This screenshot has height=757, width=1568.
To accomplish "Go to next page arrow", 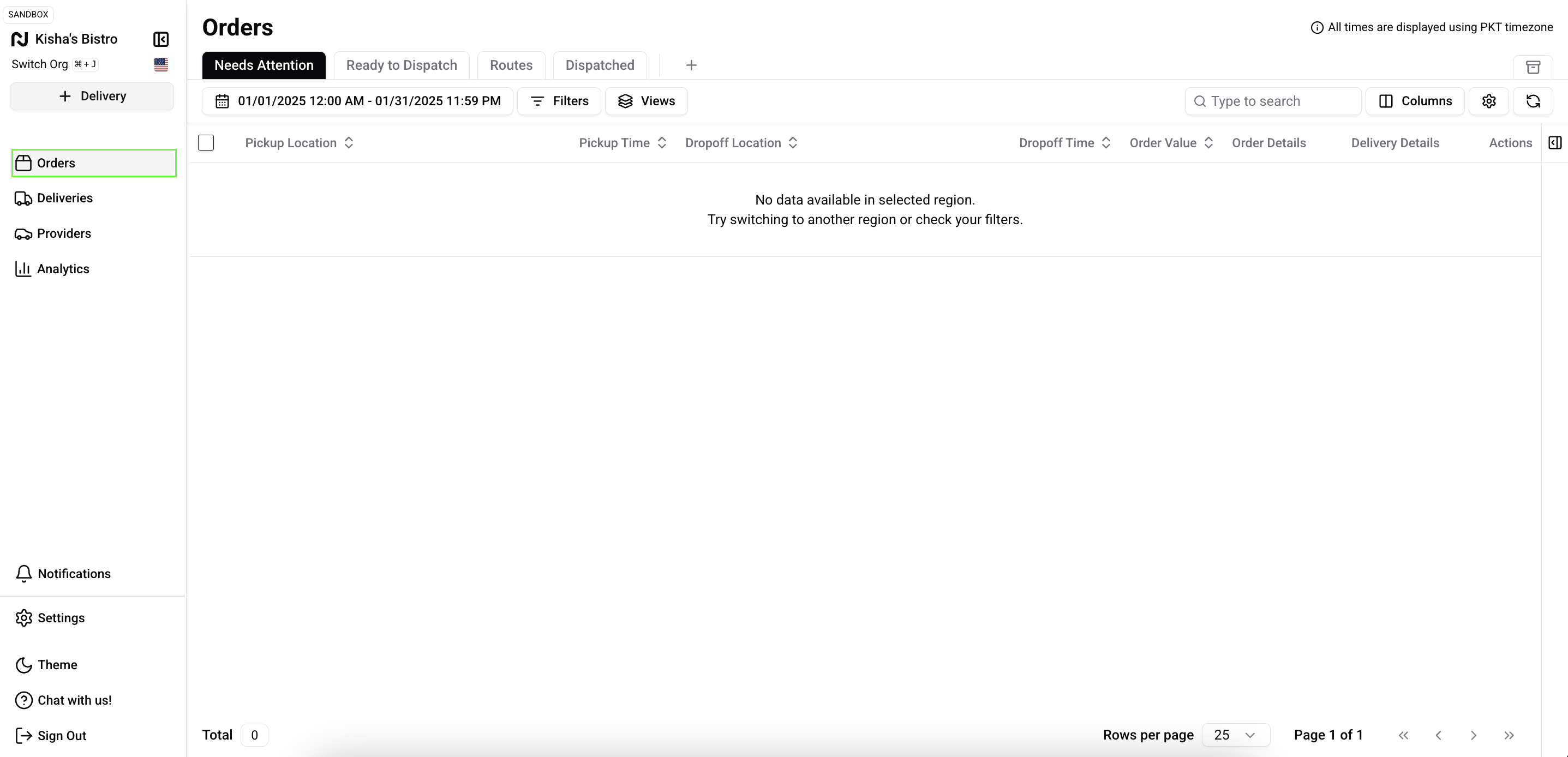I will click(1473, 735).
